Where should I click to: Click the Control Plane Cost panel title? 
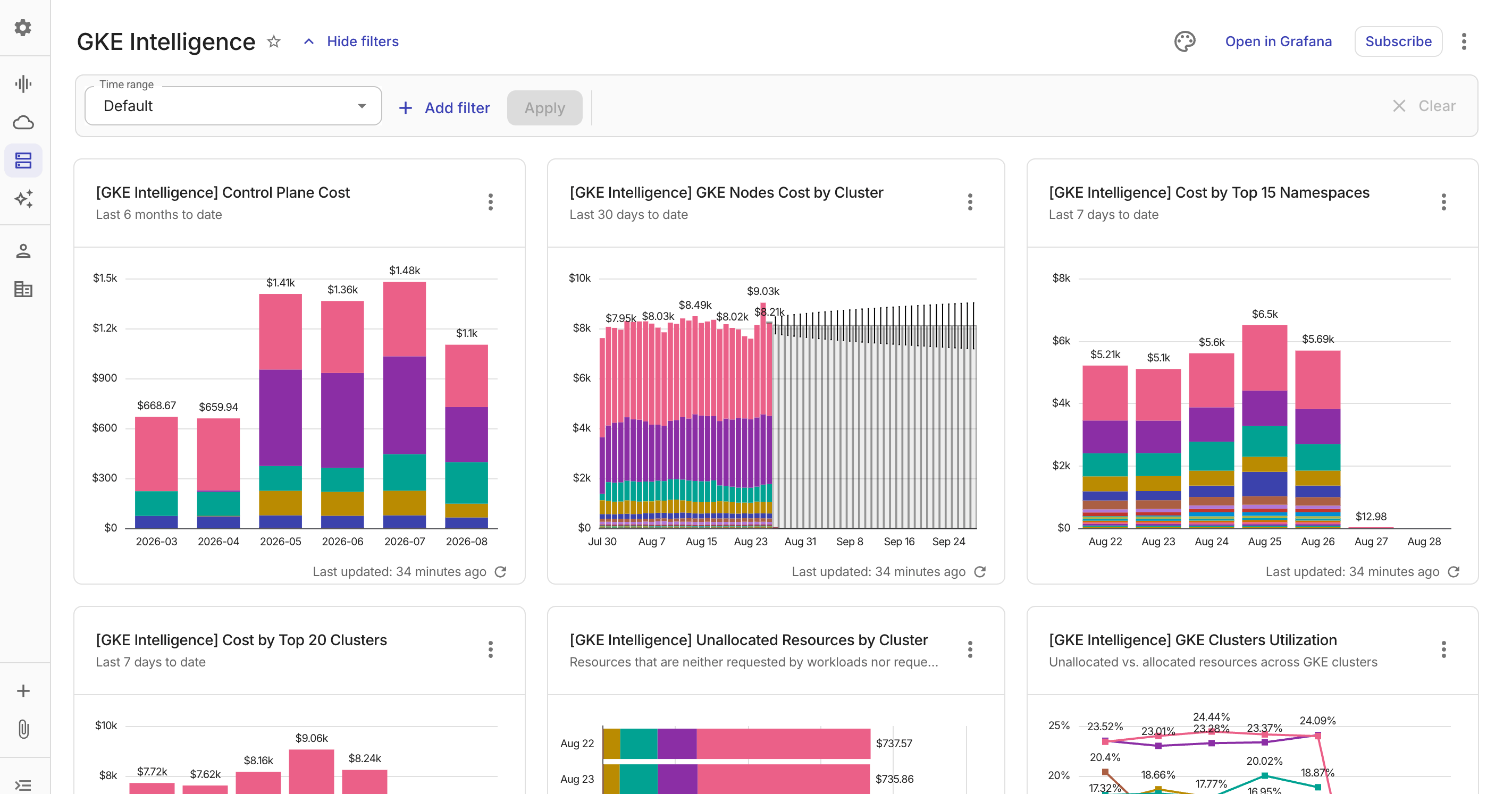[222, 192]
